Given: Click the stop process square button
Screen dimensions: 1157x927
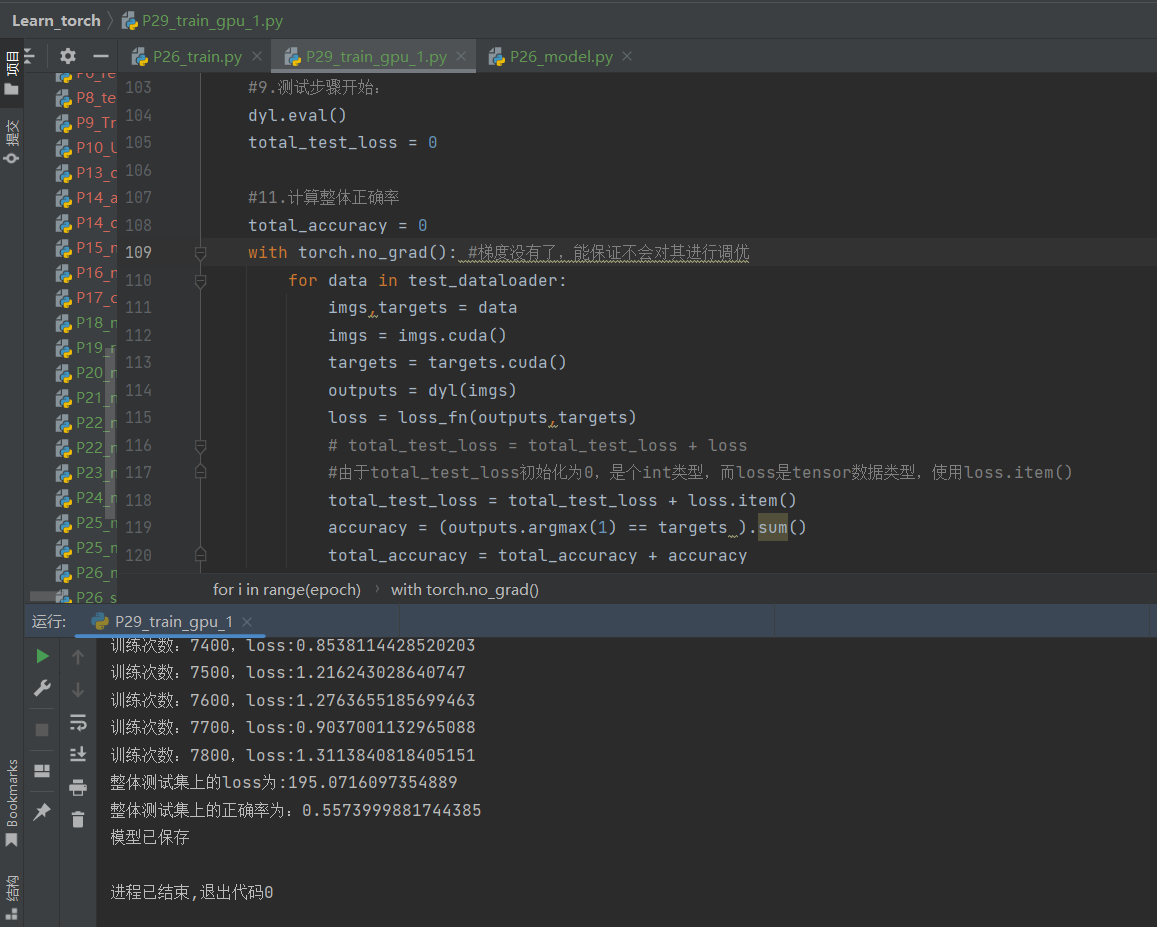Looking at the screenshot, I should [x=42, y=730].
